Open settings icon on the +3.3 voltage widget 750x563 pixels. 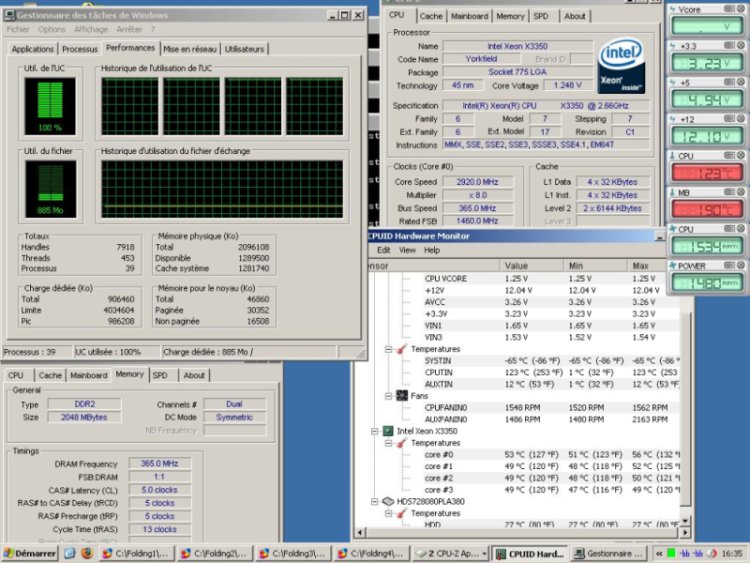coord(729,45)
